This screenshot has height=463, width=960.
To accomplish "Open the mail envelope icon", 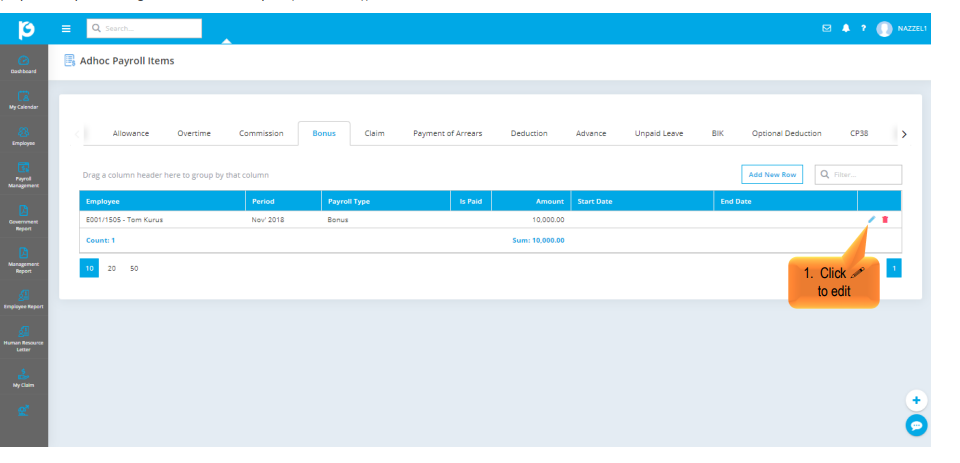I will pos(827,29).
